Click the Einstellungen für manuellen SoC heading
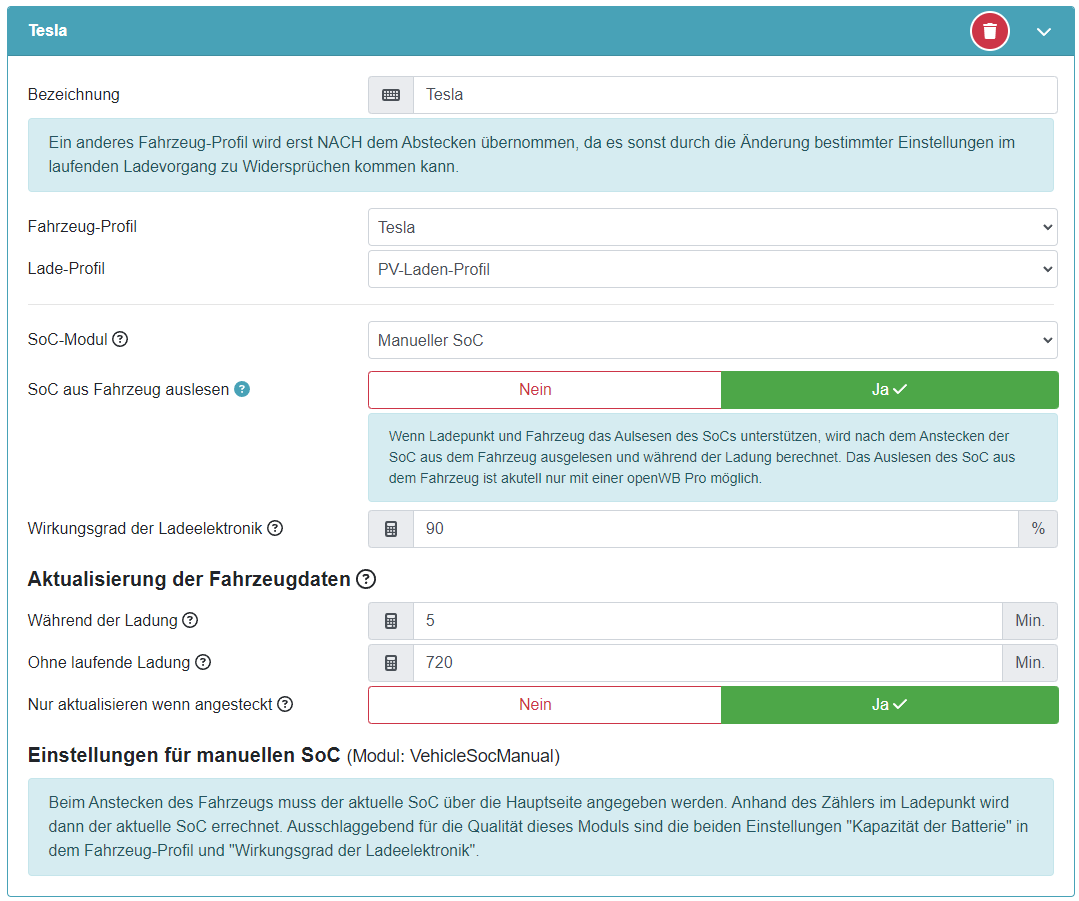 tap(184, 755)
